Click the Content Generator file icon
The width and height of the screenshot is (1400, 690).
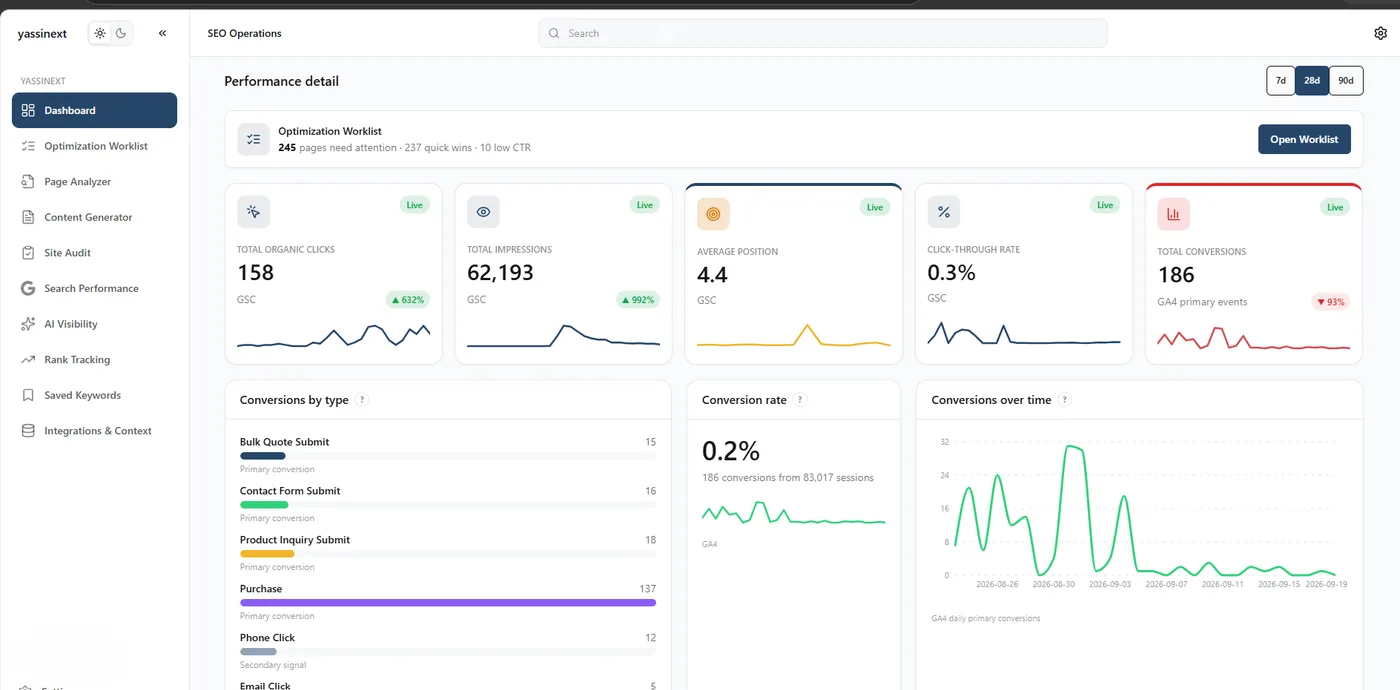28,217
